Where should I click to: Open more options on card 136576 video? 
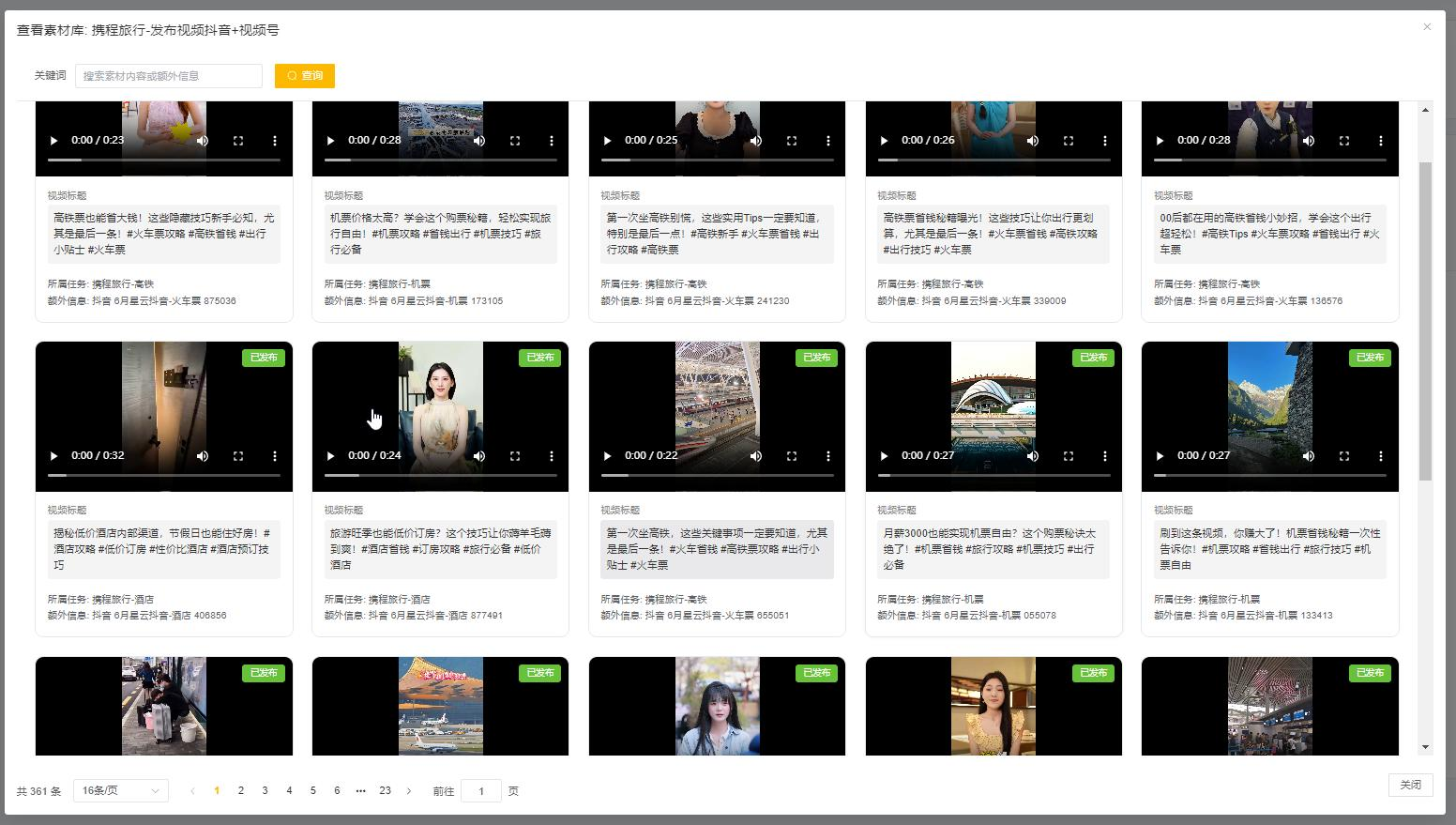pos(1381,141)
